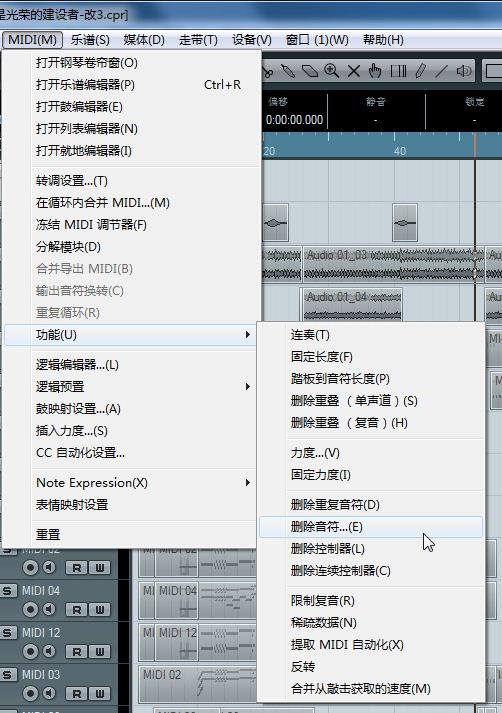The width and height of the screenshot is (502, 713).
Task: Select the Time Warp tool
Action: pos(398,71)
